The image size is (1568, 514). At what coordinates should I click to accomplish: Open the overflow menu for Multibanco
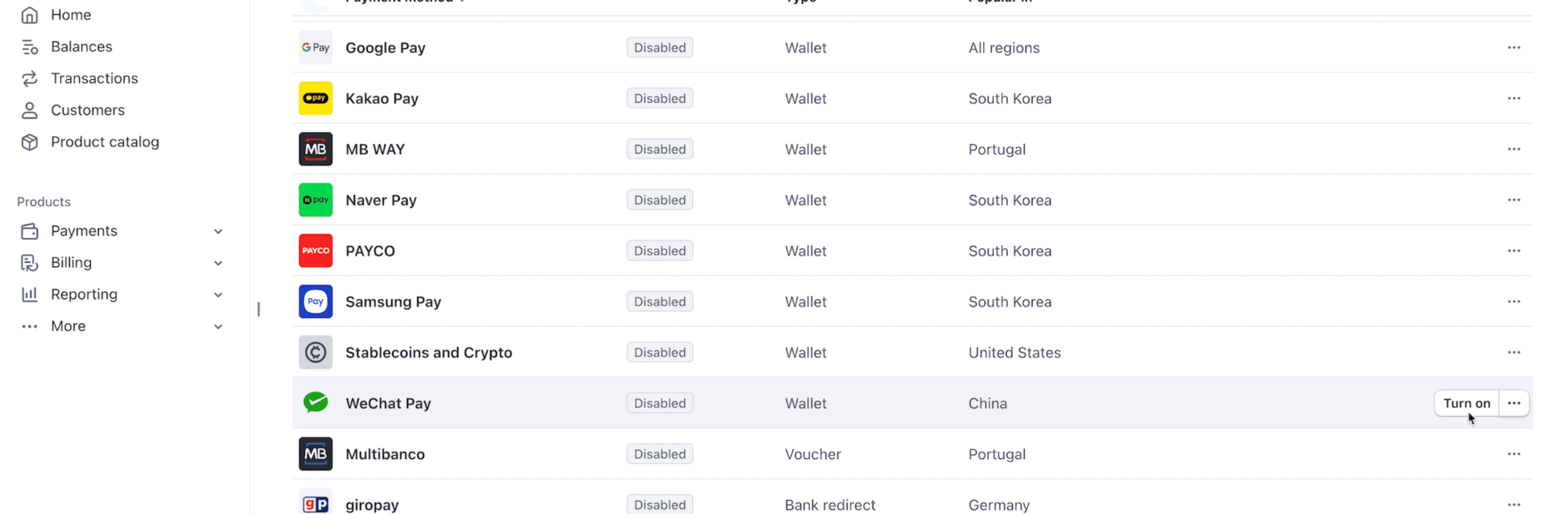pyautogui.click(x=1515, y=453)
